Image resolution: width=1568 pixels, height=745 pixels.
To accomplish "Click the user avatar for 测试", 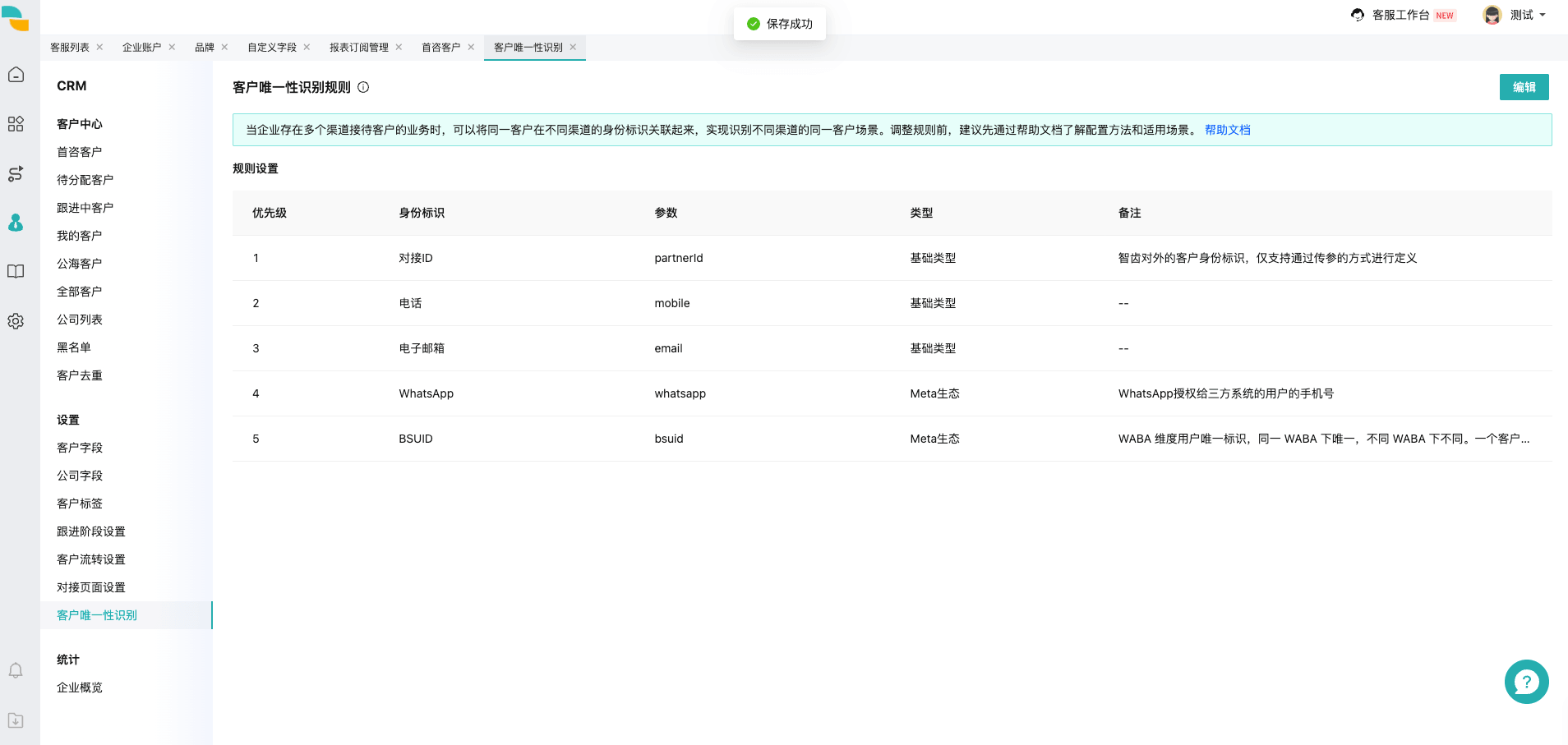I will click(1492, 15).
